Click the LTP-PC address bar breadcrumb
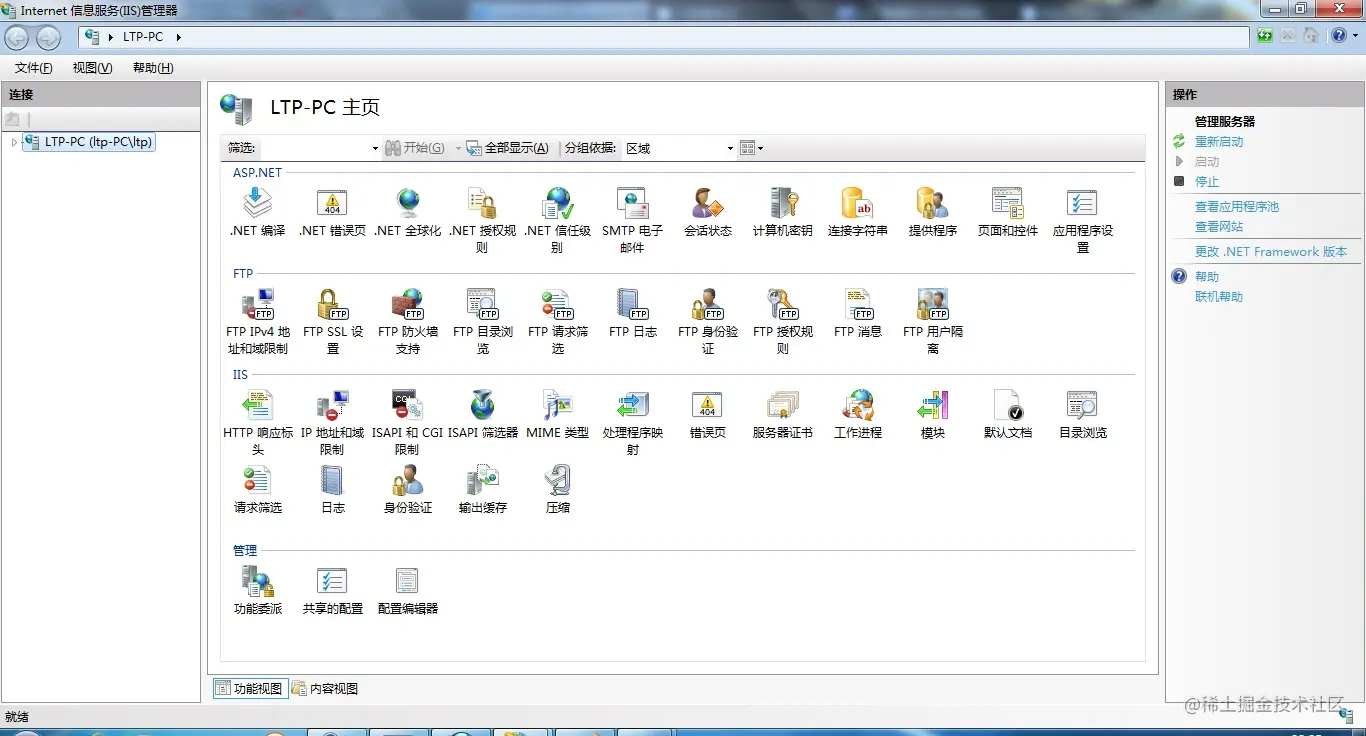 143,37
